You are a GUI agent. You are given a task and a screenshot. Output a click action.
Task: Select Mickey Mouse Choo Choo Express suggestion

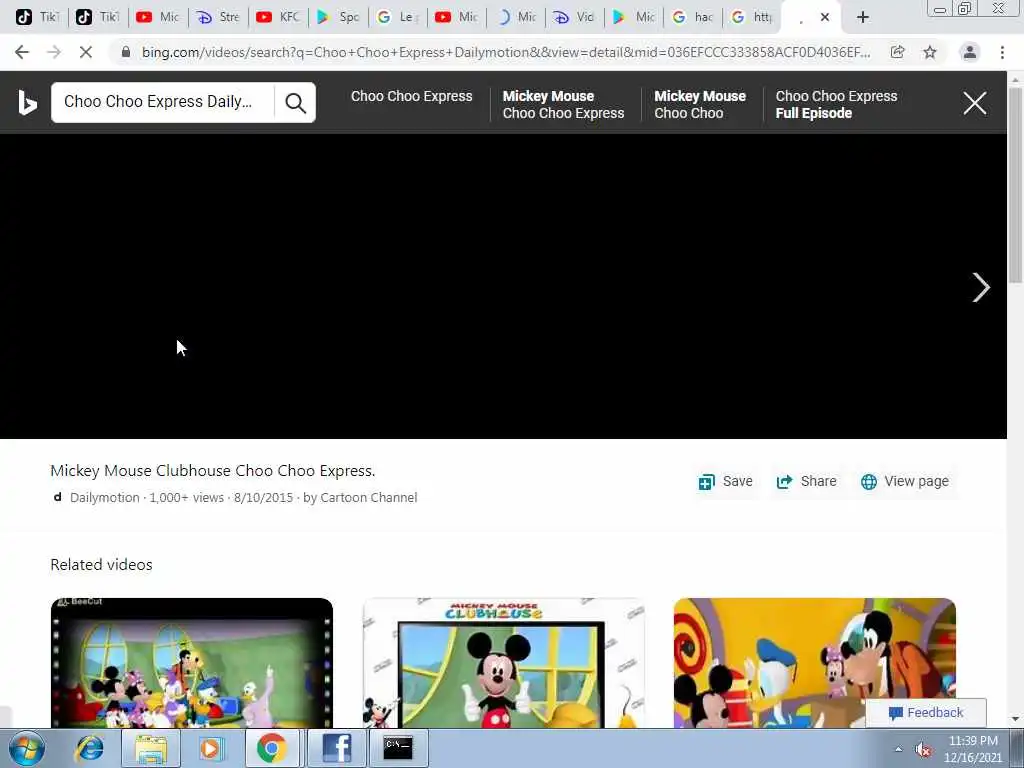click(563, 104)
